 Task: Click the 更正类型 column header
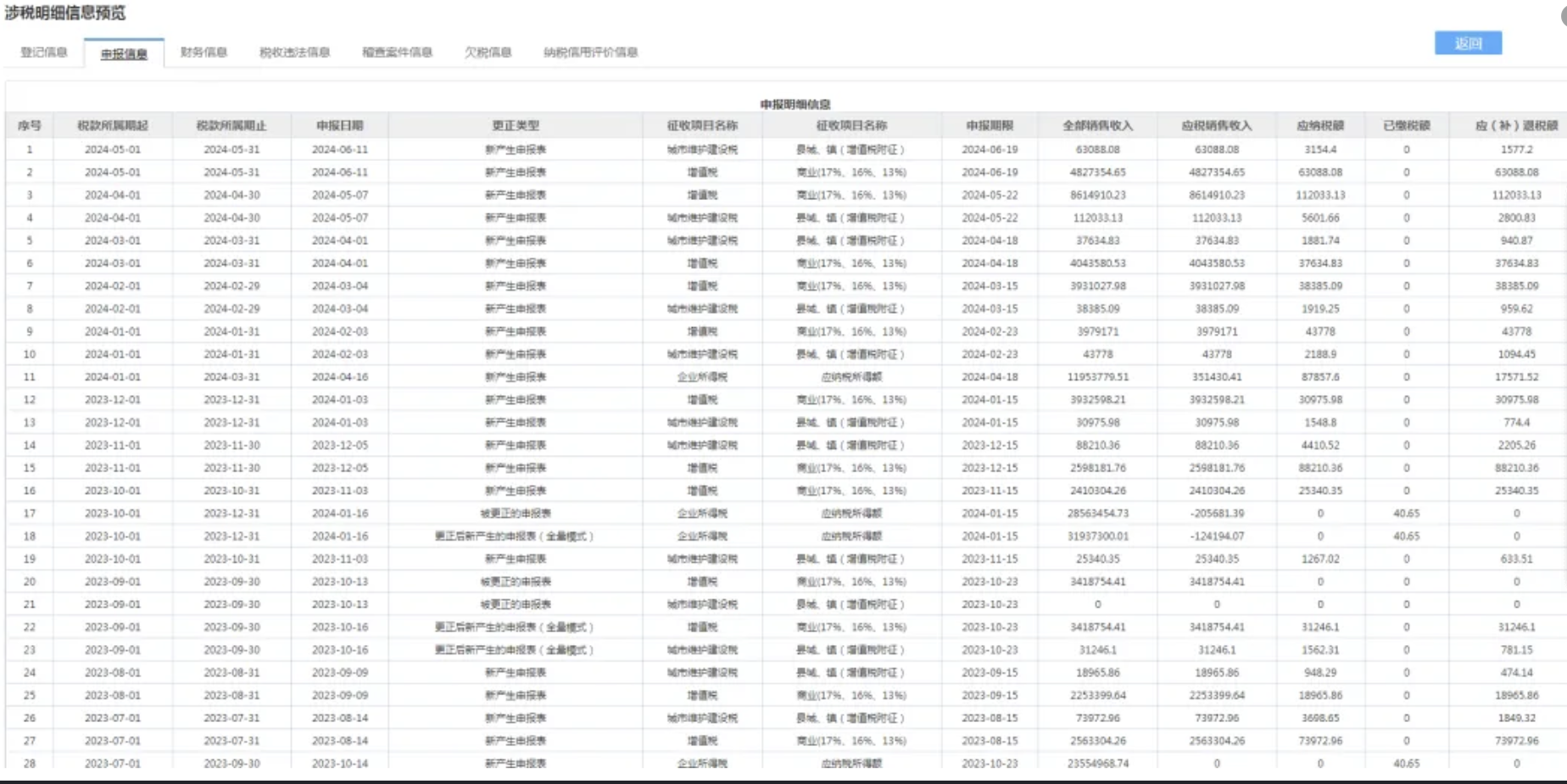point(516,125)
